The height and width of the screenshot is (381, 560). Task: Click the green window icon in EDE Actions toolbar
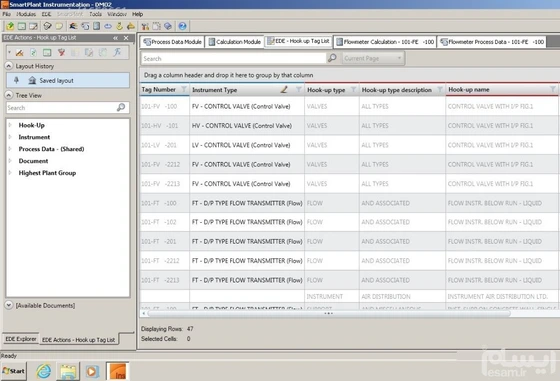pyautogui.click(x=47, y=53)
